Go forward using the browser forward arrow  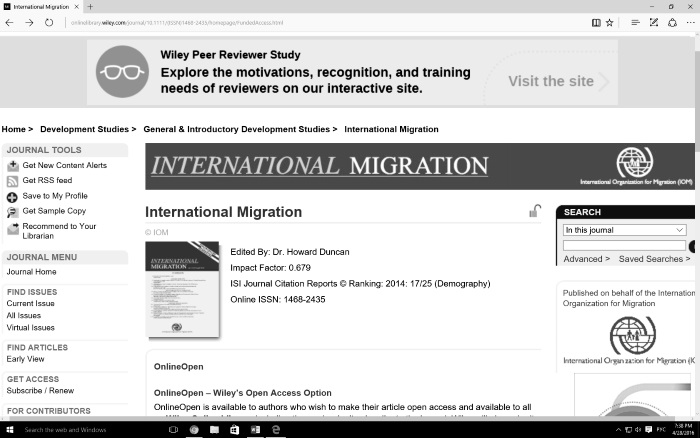tap(29, 23)
